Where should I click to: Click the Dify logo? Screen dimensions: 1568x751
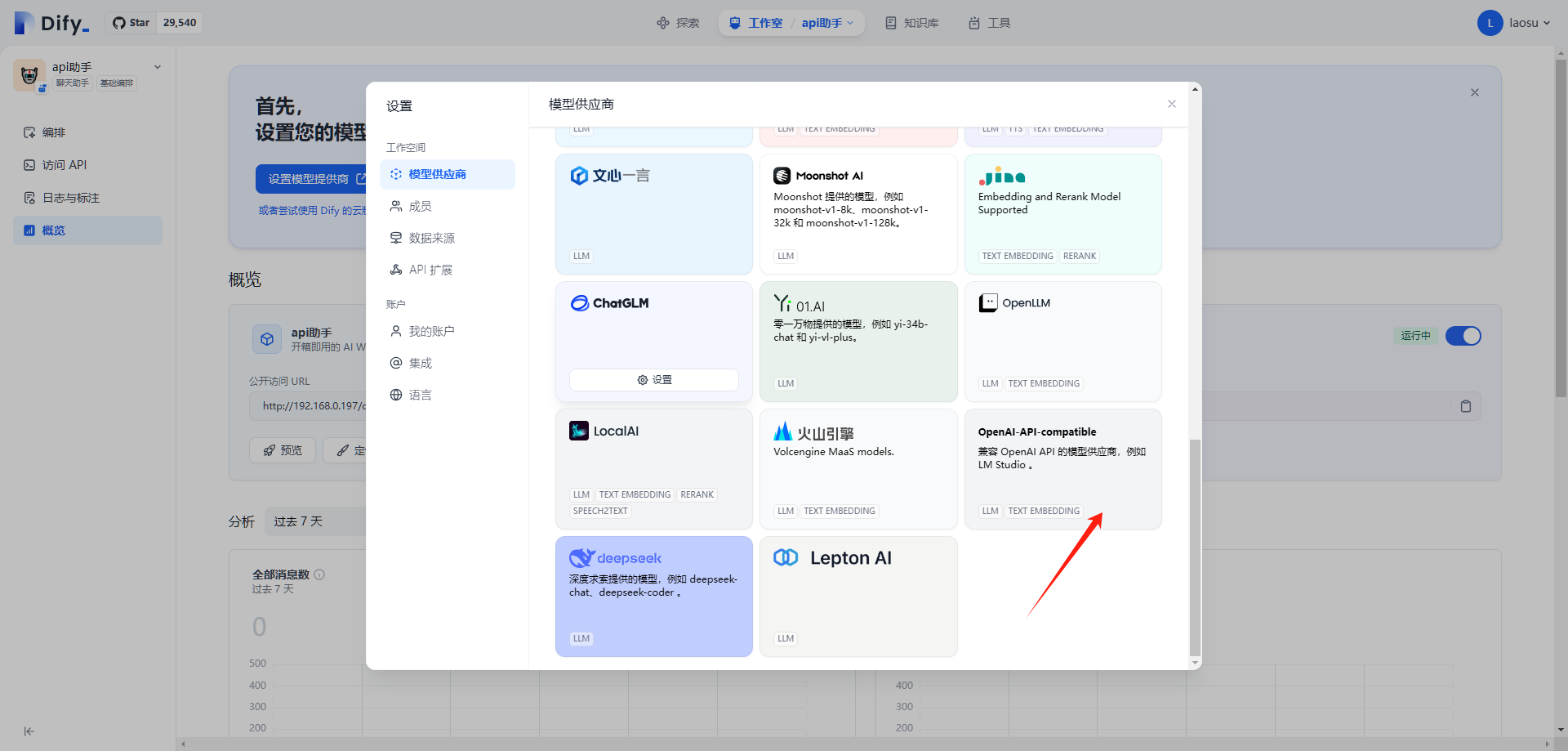tap(51, 23)
